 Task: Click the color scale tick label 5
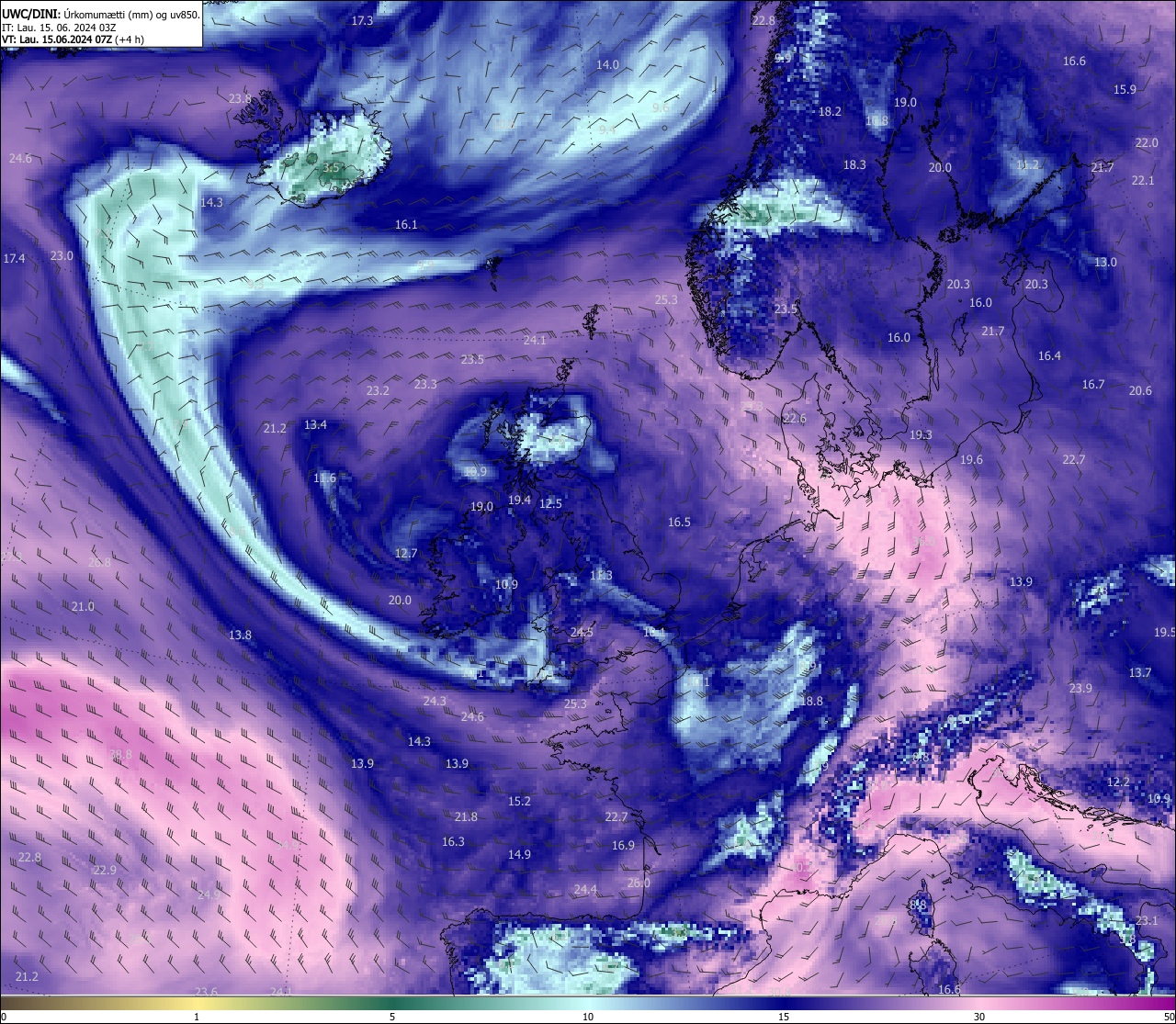392,1017
